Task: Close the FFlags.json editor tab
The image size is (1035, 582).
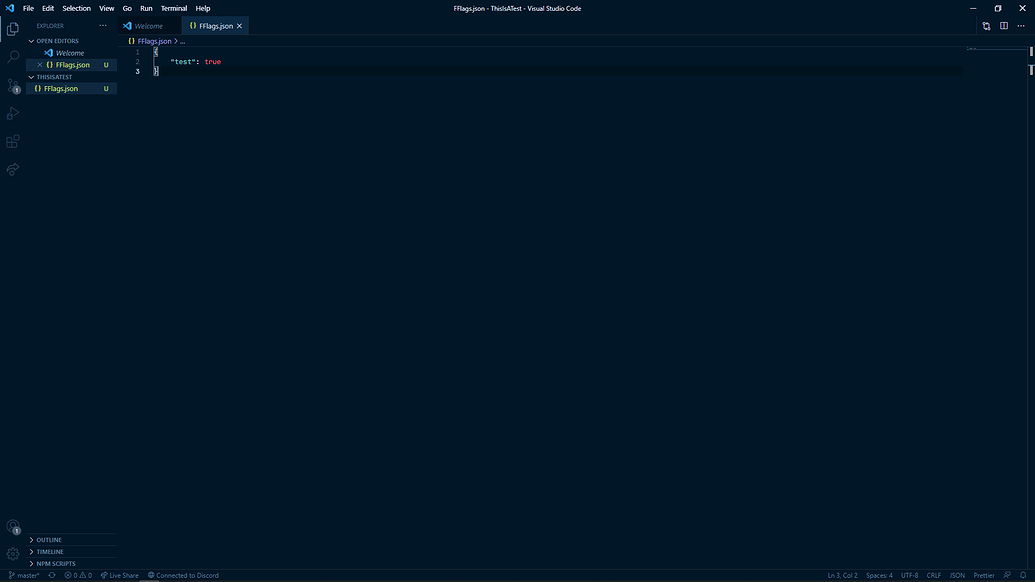Action: coord(240,26)
